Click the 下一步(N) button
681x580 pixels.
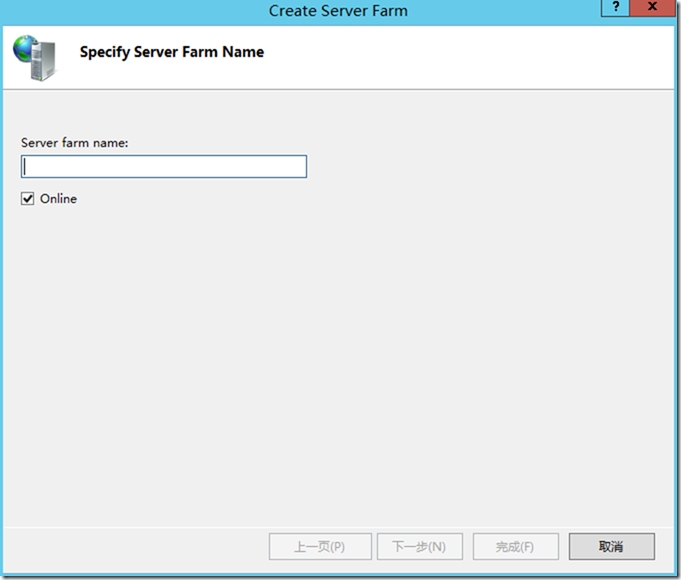tap(420, 547)
